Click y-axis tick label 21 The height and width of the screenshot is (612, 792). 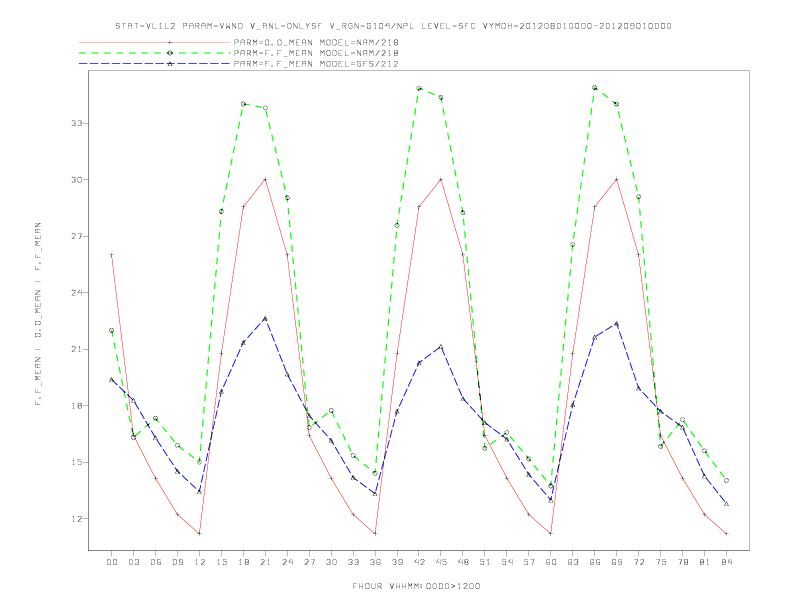coord(77,349)
